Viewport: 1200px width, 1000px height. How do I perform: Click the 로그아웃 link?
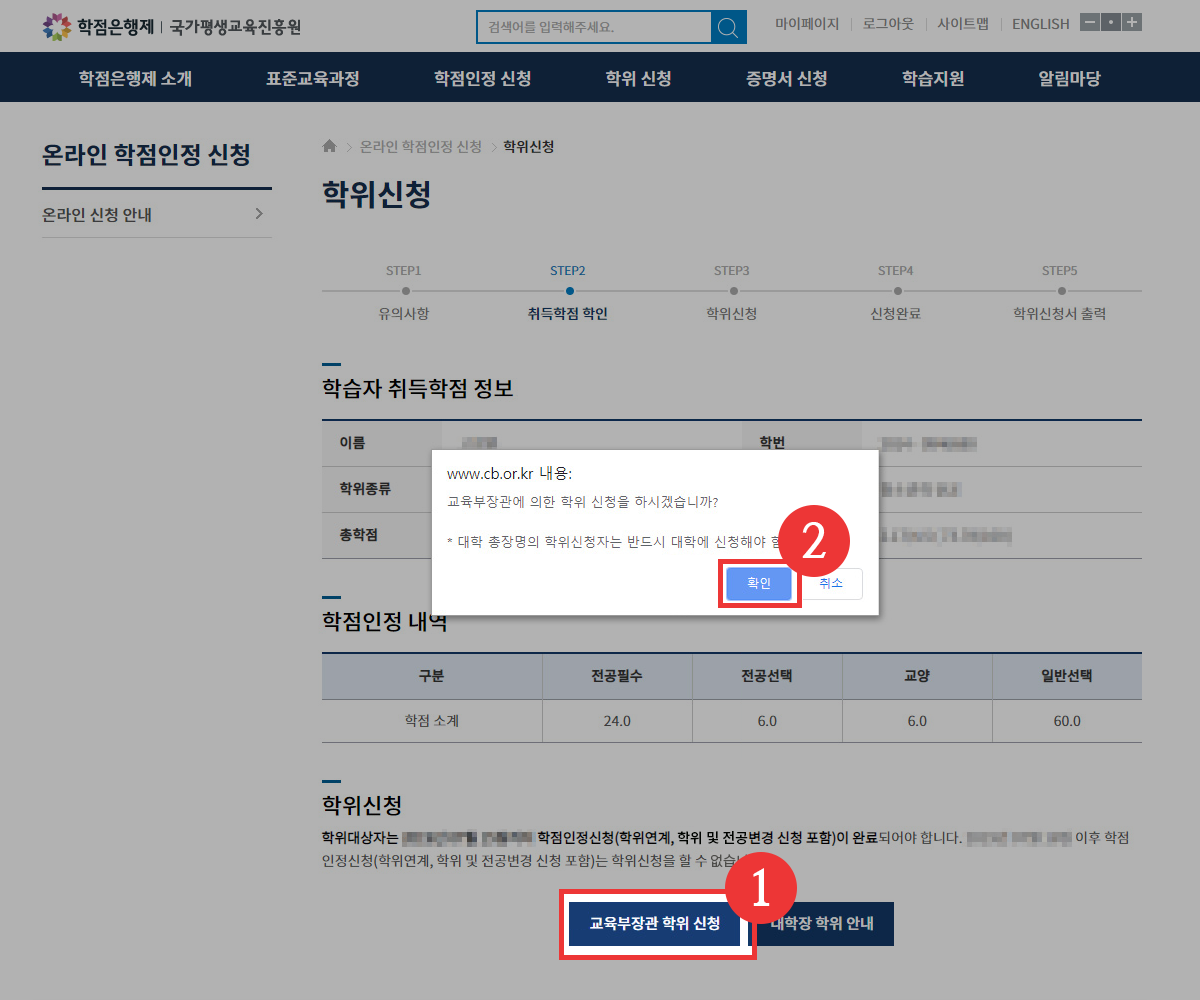888,24
